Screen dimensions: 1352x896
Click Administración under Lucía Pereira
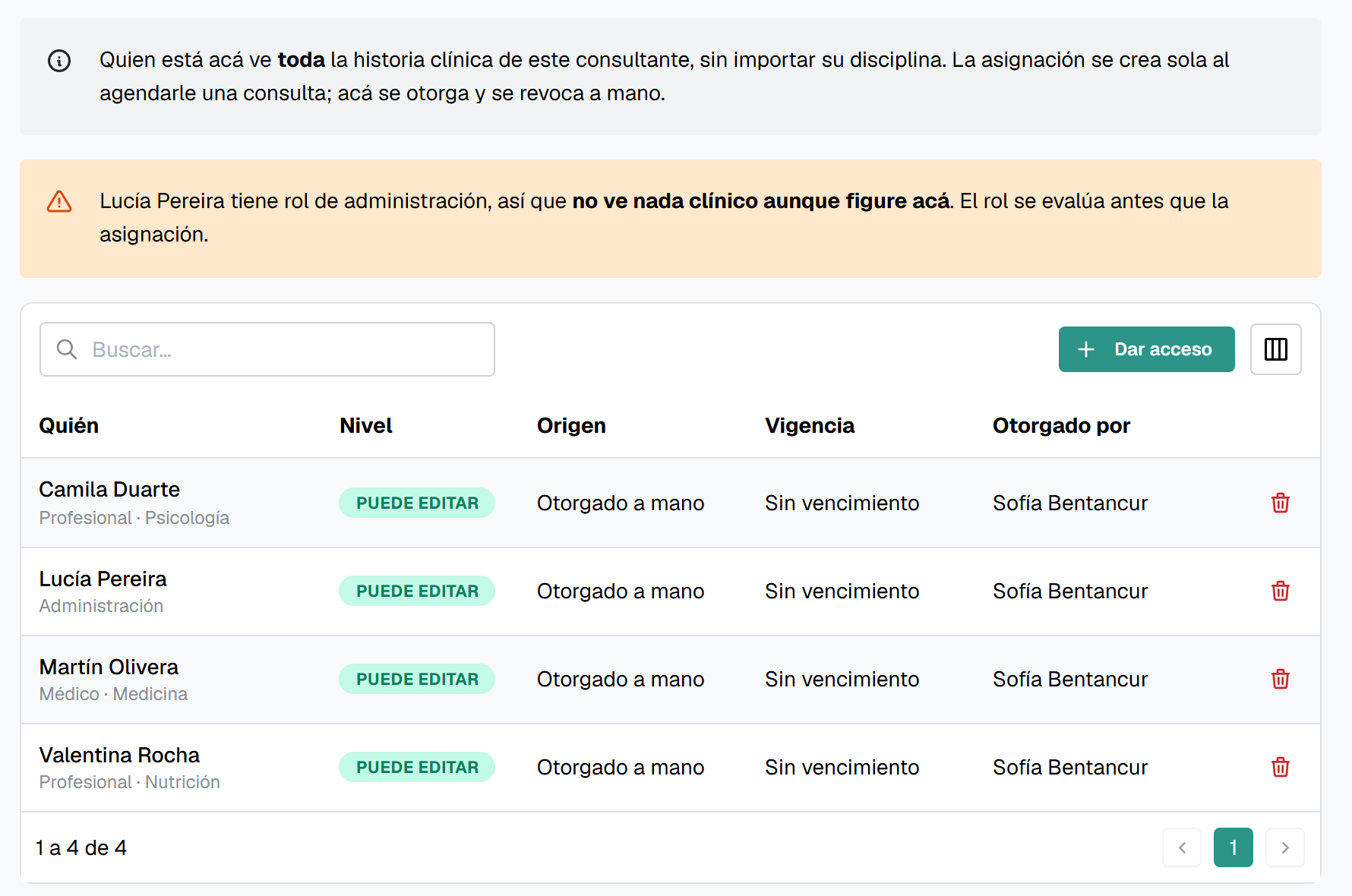pyautogui.click(x=101, y=606)
